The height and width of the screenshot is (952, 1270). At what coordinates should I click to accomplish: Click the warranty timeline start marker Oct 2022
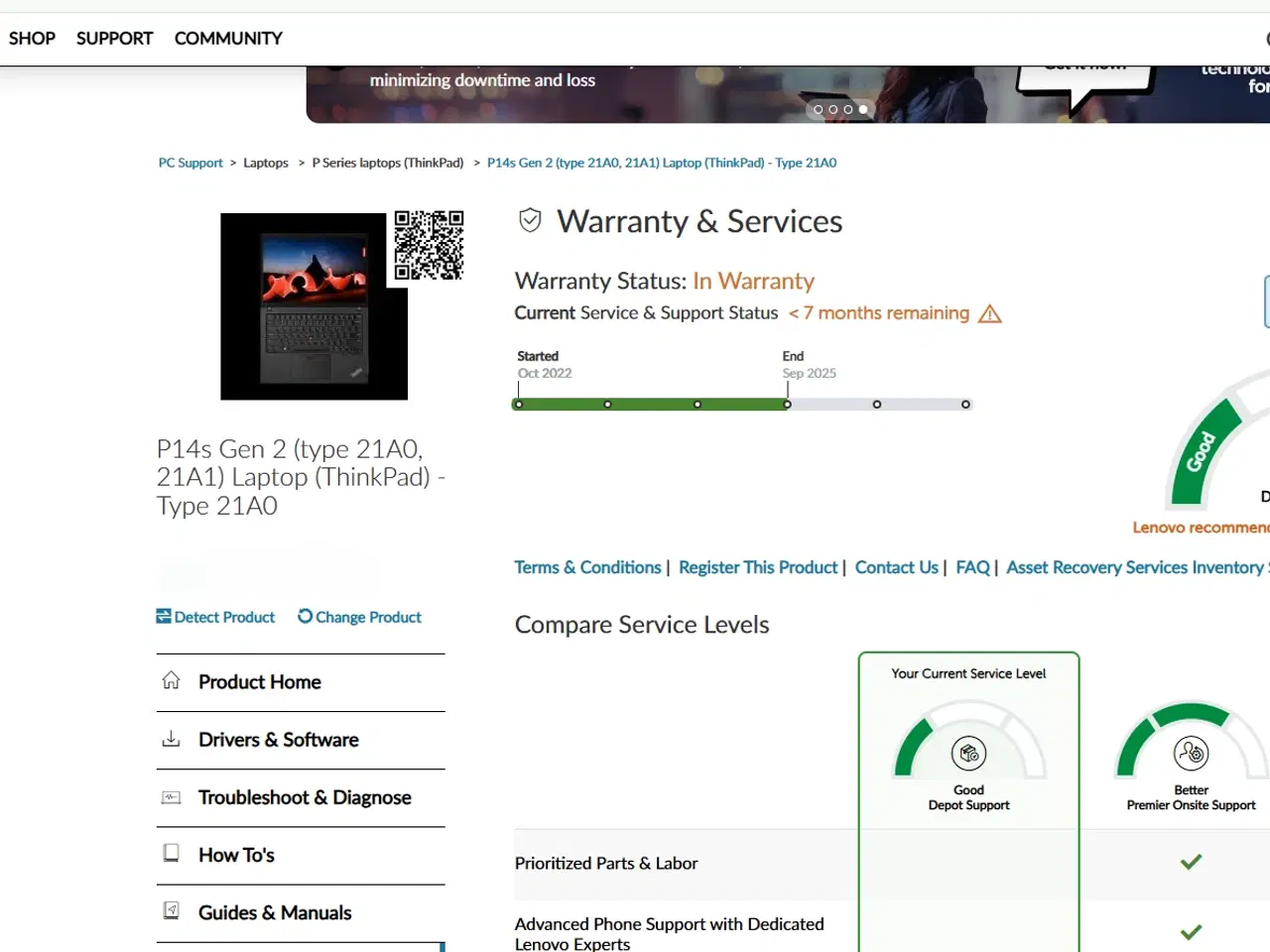coord(519,405)
